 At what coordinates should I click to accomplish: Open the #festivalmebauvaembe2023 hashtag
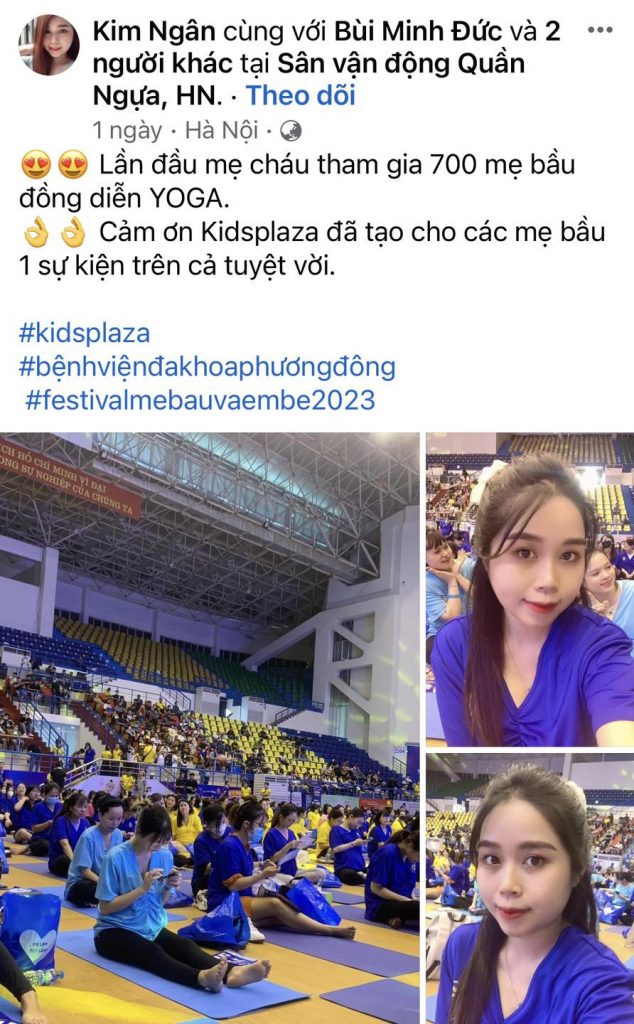200,400
